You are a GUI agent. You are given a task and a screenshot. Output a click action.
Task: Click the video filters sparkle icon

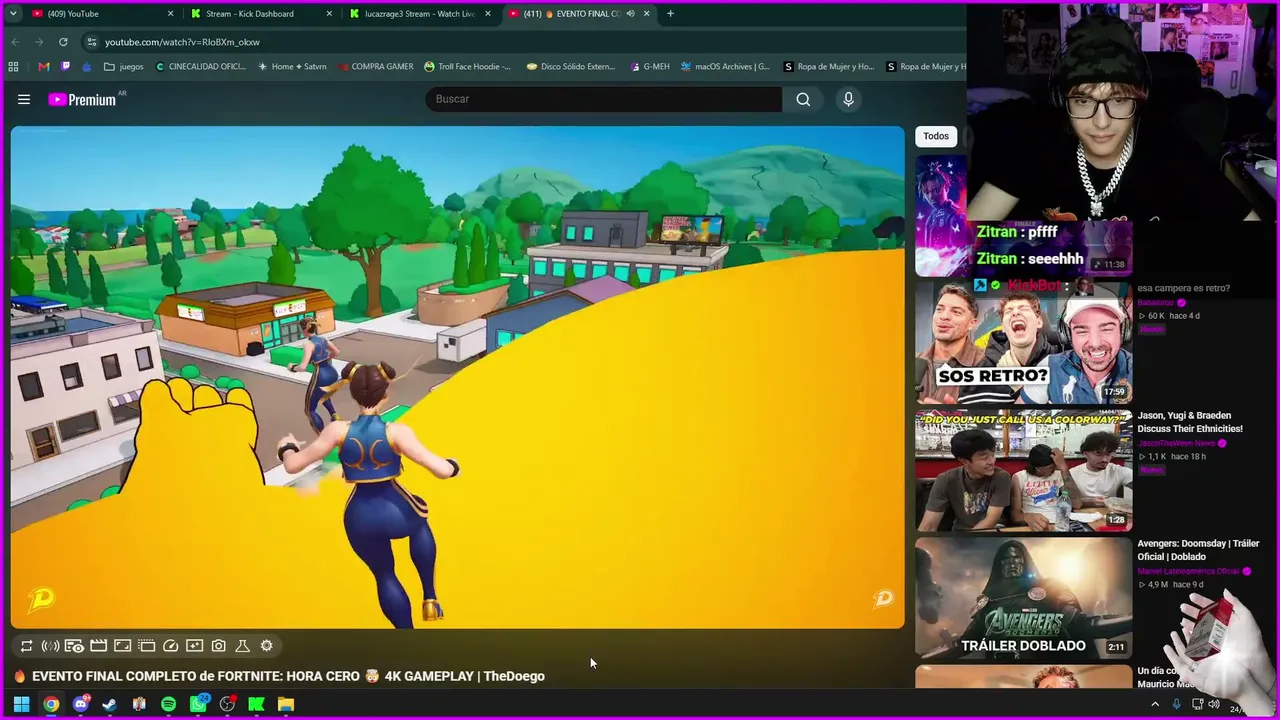tap(194, 646)
